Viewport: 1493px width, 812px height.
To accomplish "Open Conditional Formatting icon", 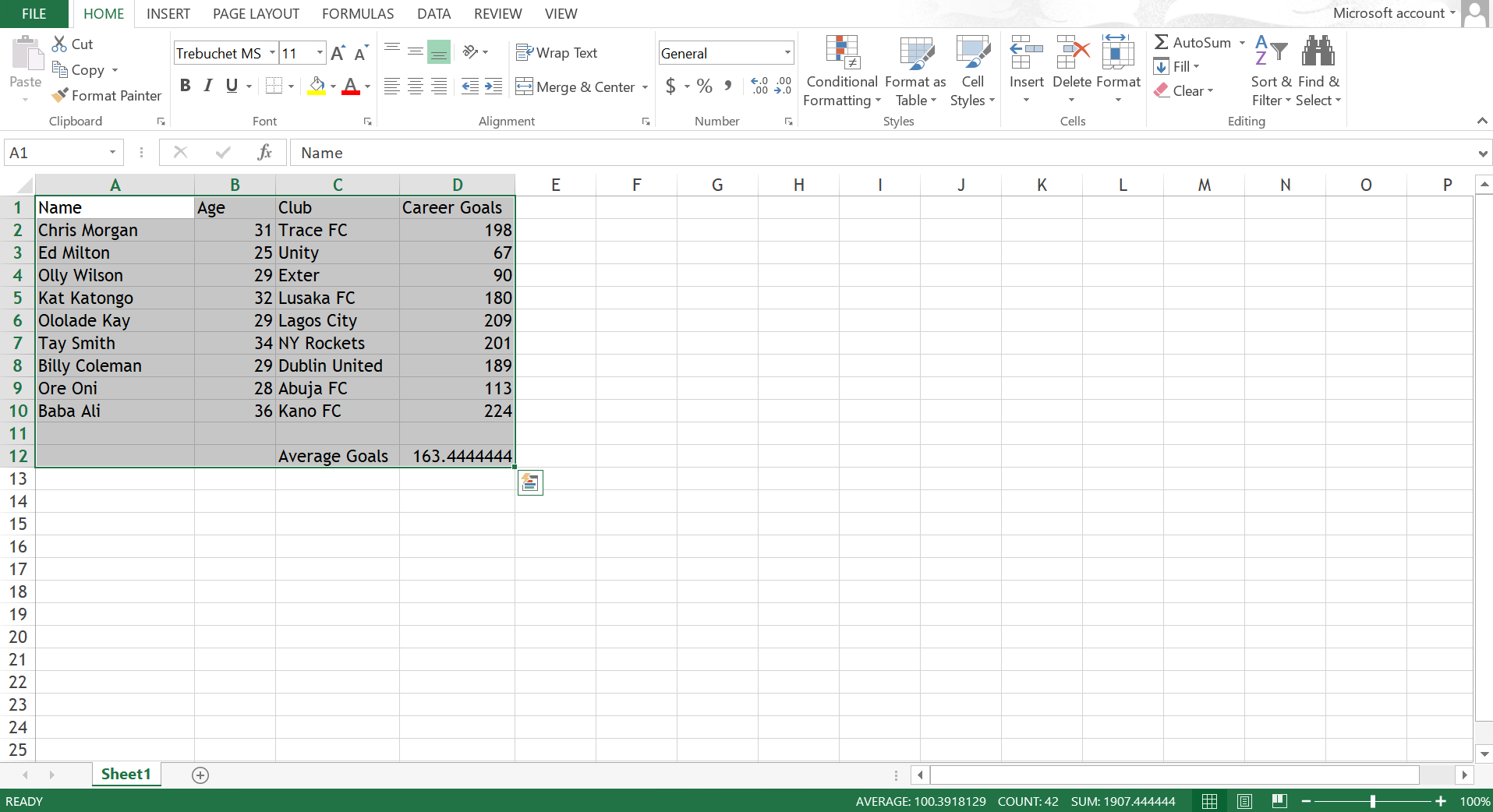I will tap(842, 52).
